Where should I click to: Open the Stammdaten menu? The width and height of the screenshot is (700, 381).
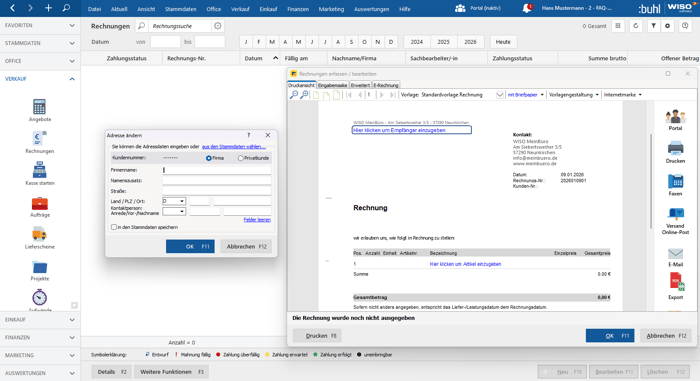pyautogui.click(x=180, y=9)
